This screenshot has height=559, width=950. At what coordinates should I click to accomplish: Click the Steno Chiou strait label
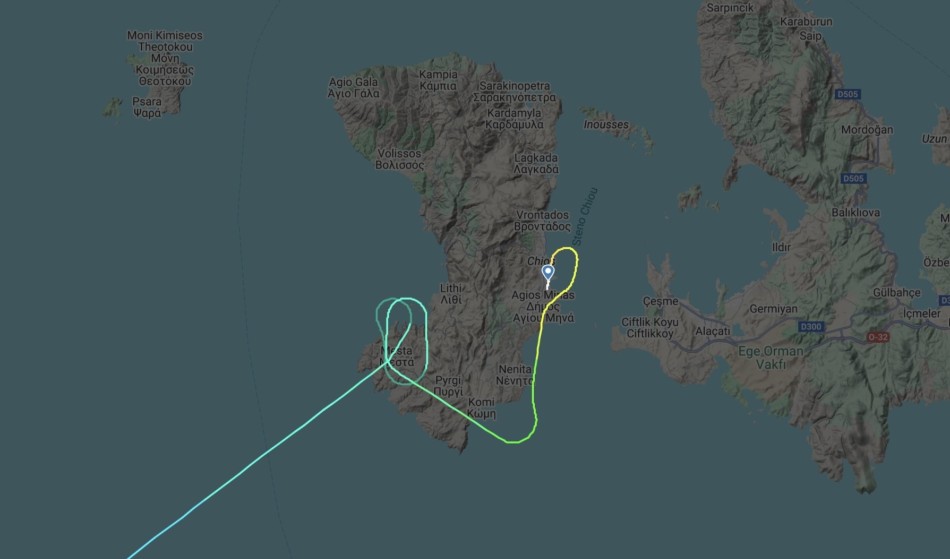tap(585, 217)
